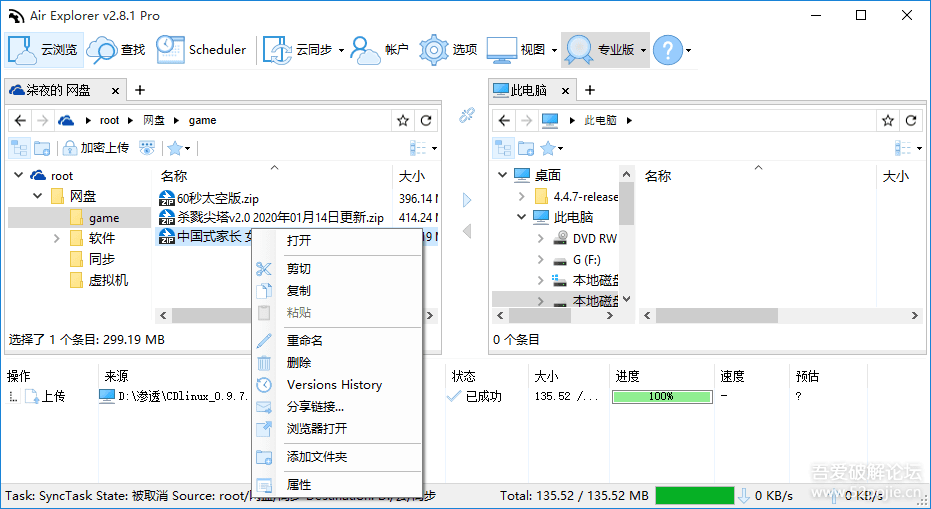Screen dimensions: 931x509
Task: Open the 查找 search tool
Action: 116,50
